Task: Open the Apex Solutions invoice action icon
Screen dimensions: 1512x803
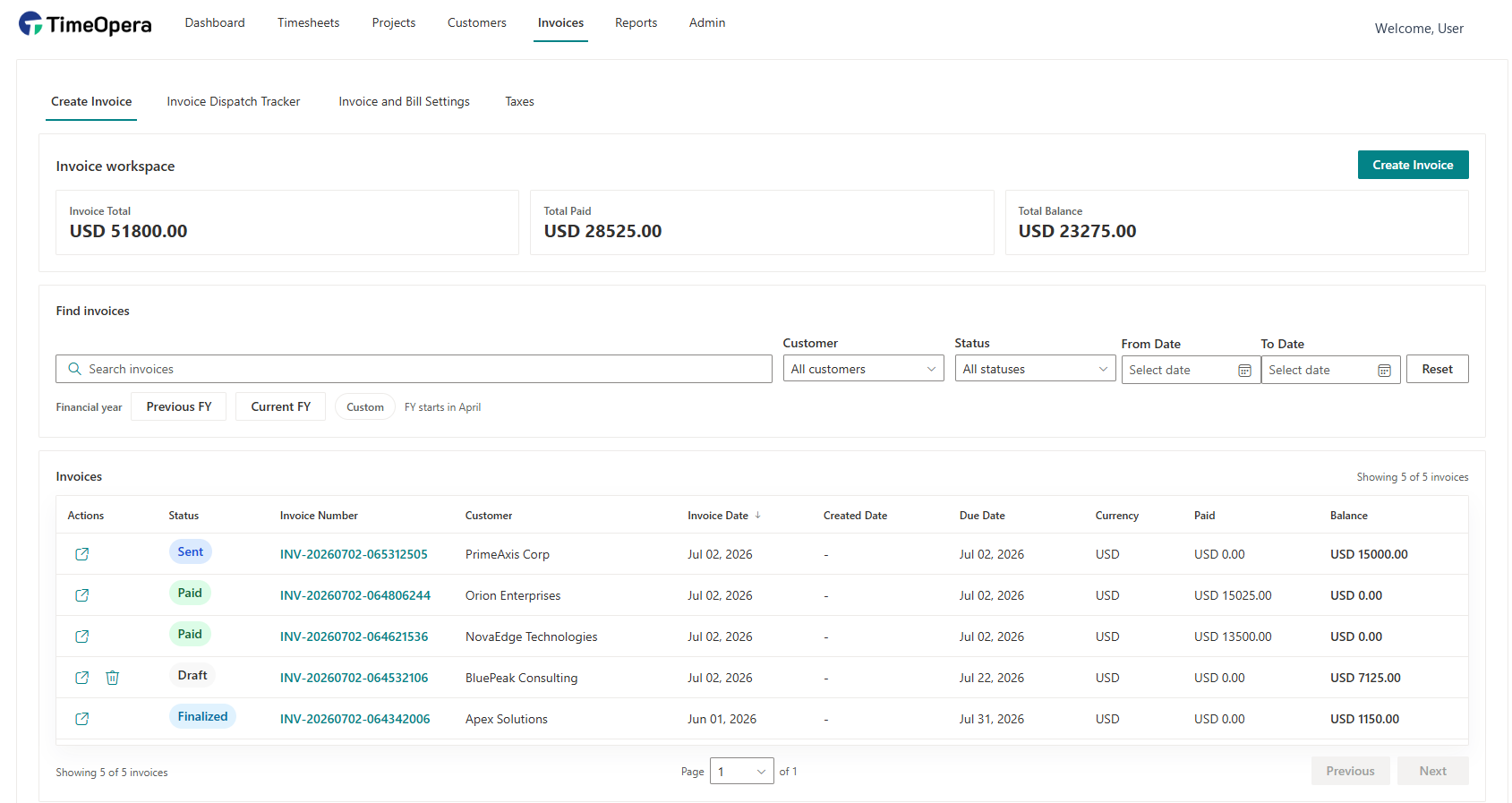Action: click(x=81, y=719)
